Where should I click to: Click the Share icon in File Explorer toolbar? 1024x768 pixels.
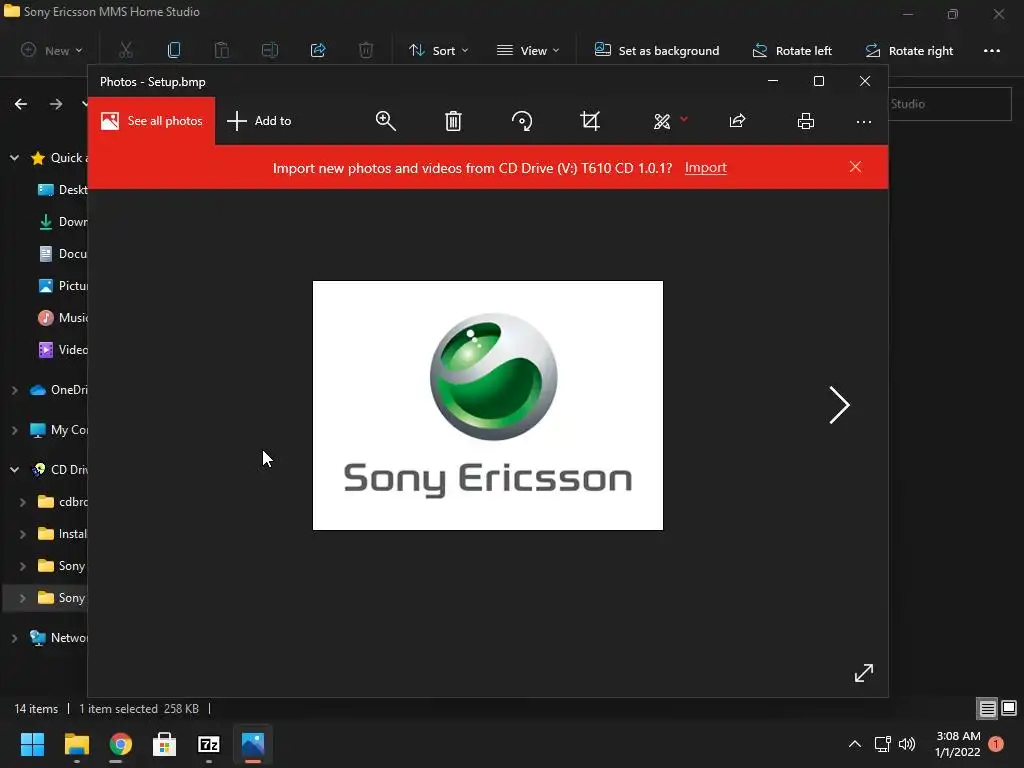coord(318,50)
